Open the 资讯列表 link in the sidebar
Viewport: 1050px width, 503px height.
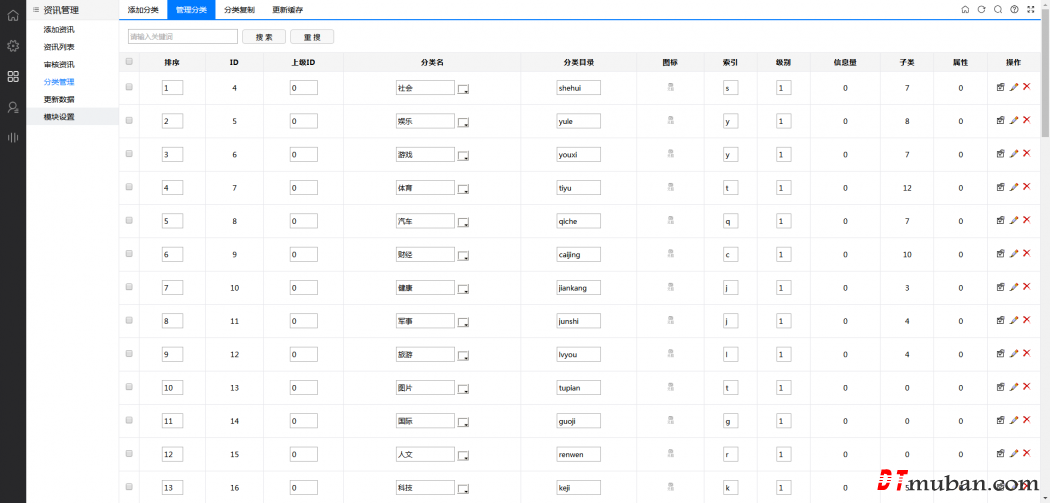tap(59, 47)
